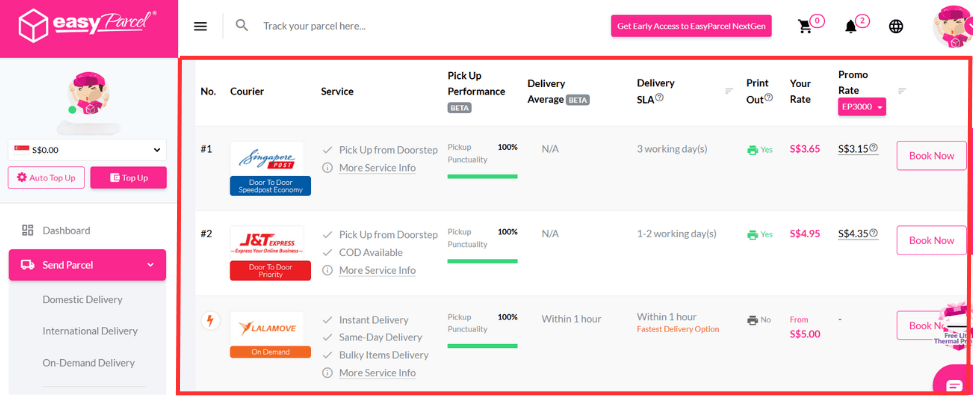Click the Delivery SLA sort icon

tap(729, 91)
